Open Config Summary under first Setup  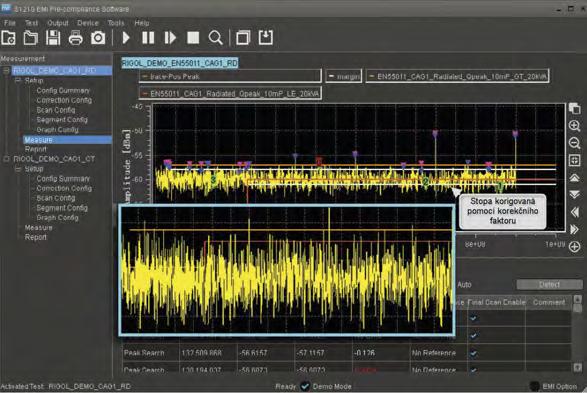[63, 91]
